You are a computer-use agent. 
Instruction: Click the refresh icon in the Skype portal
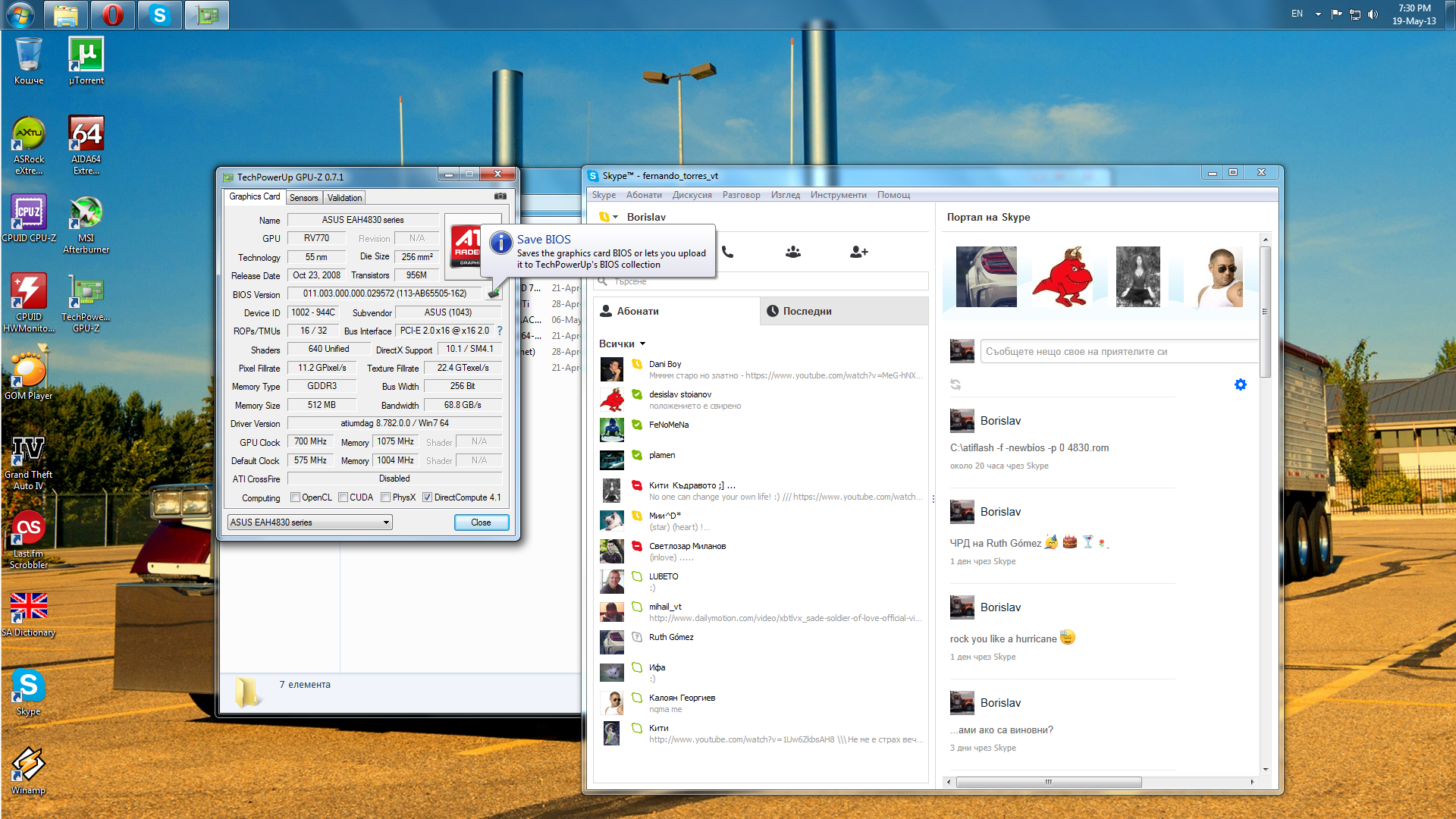[x=955, y=384]
